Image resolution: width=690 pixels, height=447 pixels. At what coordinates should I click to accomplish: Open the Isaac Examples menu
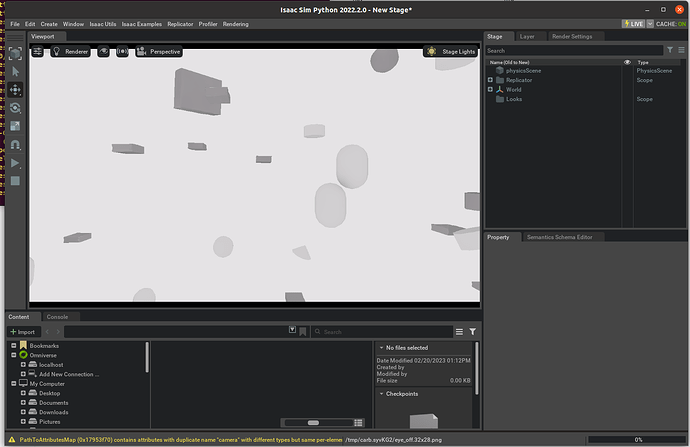(142, 24)
